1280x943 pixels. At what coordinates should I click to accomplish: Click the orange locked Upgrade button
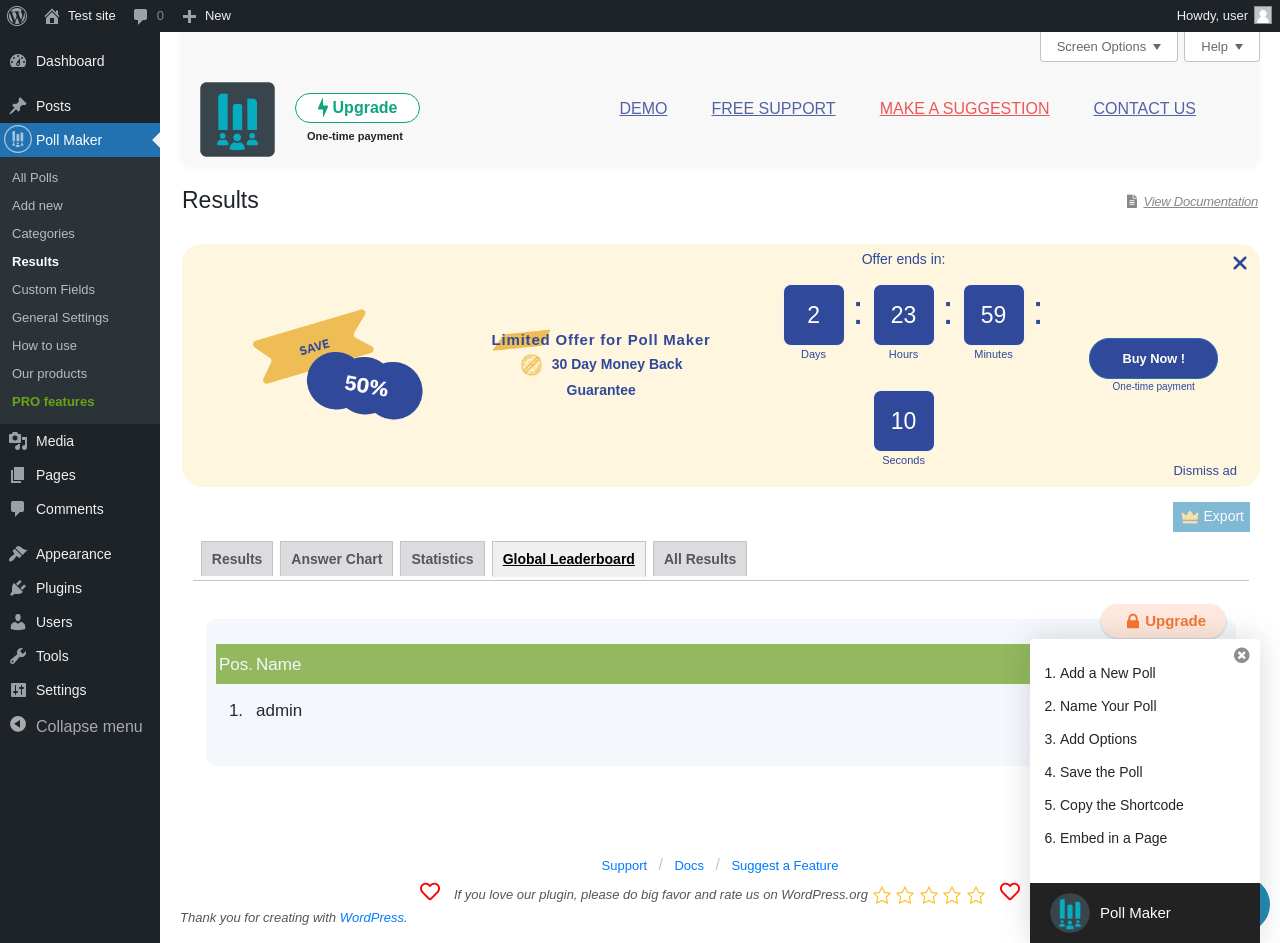(1164, 621)
